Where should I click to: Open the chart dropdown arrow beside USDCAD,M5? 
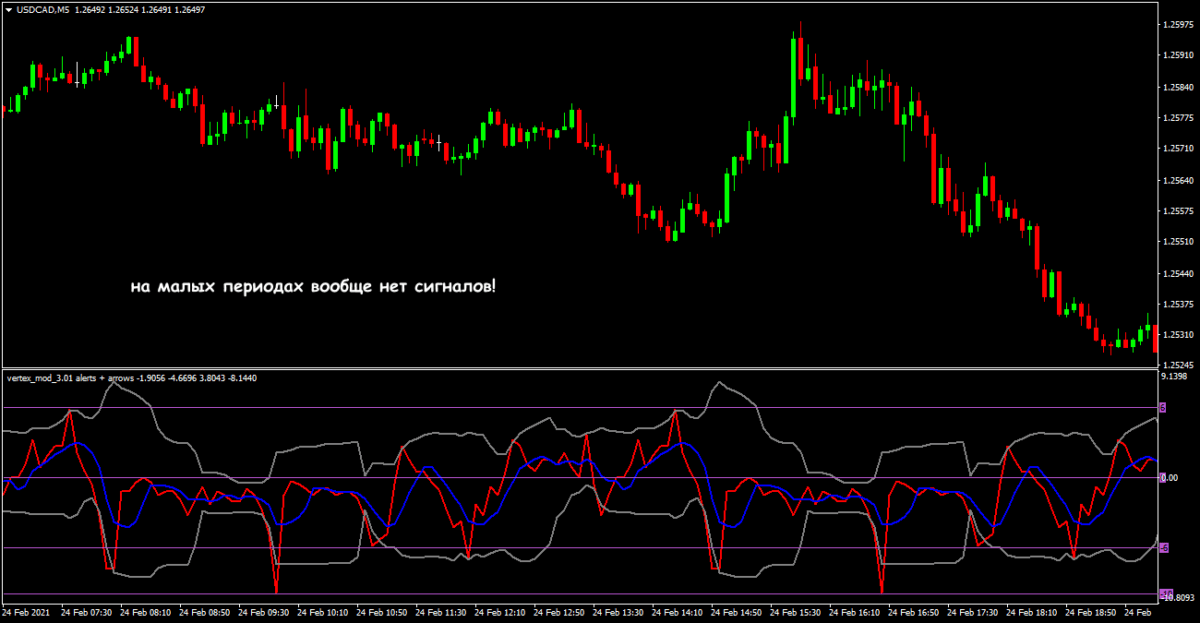[x=9, y=10]
